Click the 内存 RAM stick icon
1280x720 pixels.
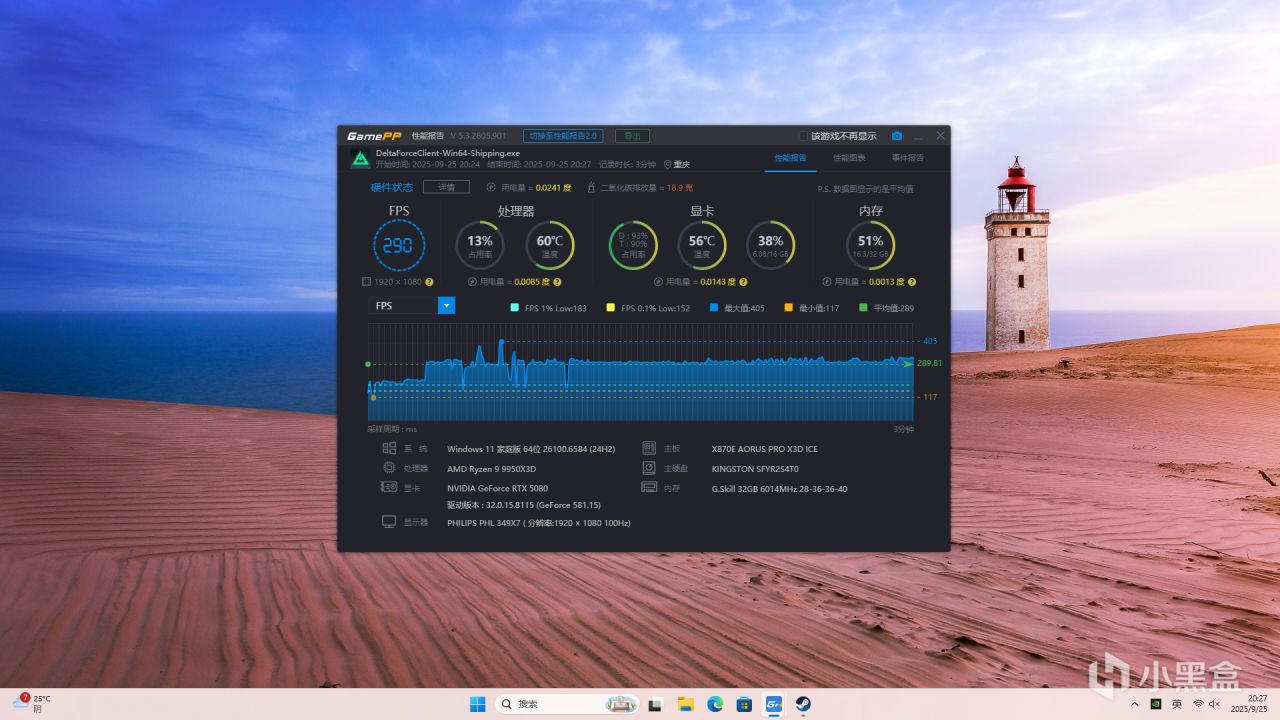(649, 487)
